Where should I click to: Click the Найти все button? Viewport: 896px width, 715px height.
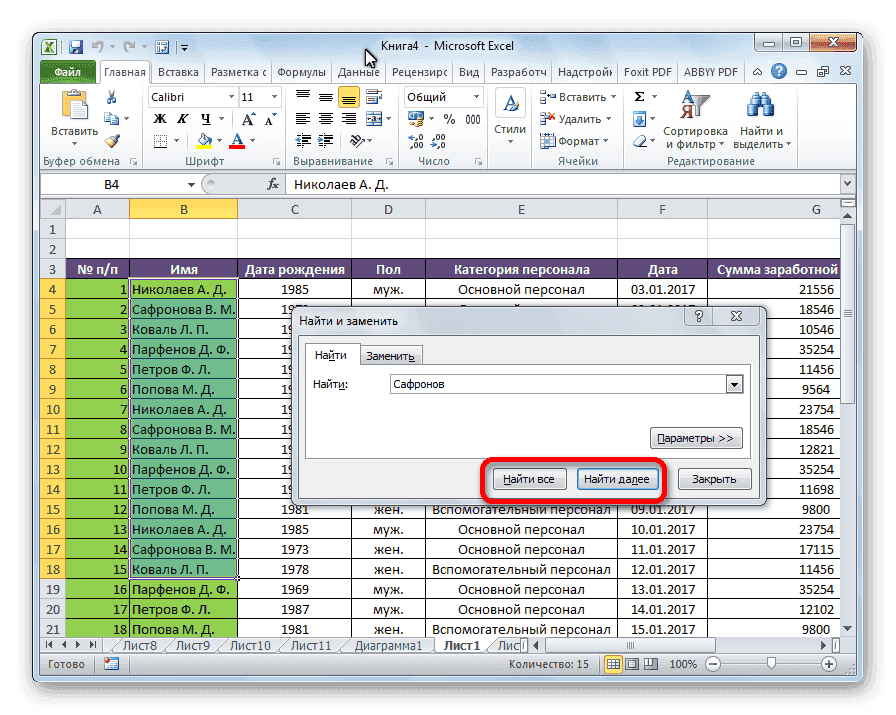pos(528,478)
